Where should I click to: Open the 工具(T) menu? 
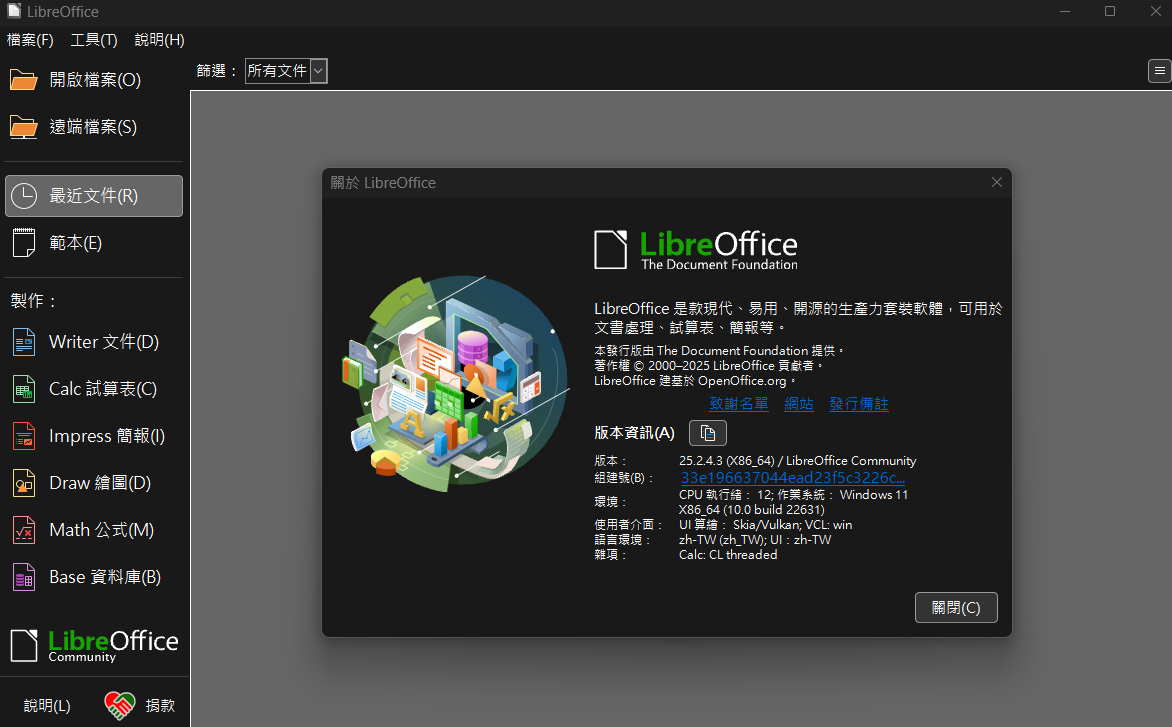tap(94, 40)
